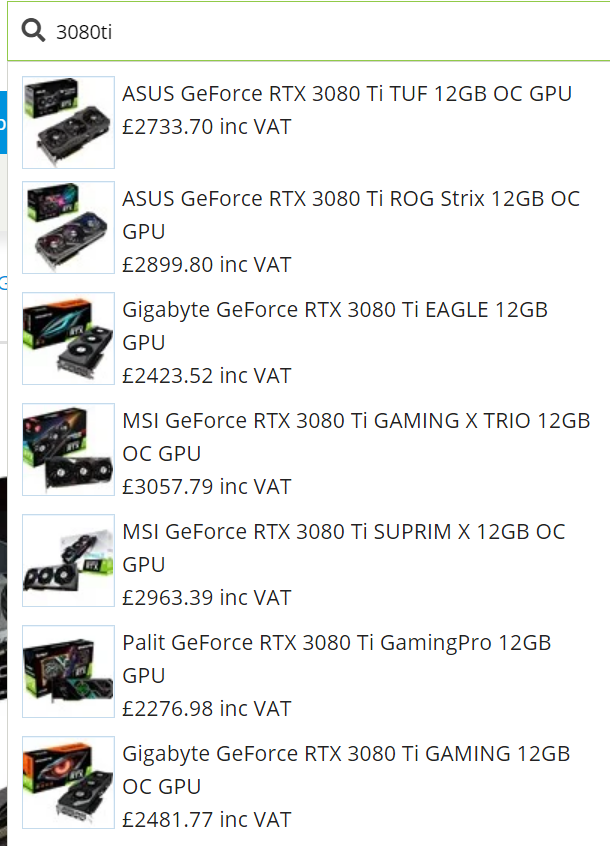This screenshot has height=846, width=610.
Task: Open the Palit GamingPro product thumbnail
Action: [x=68, y=672]
